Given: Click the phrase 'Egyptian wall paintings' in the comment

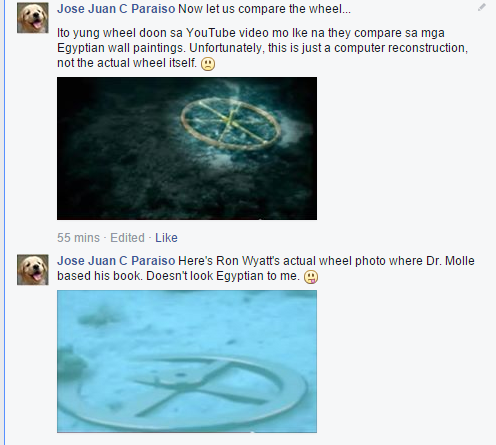Looking at the screenshot, I should point(121,48).
